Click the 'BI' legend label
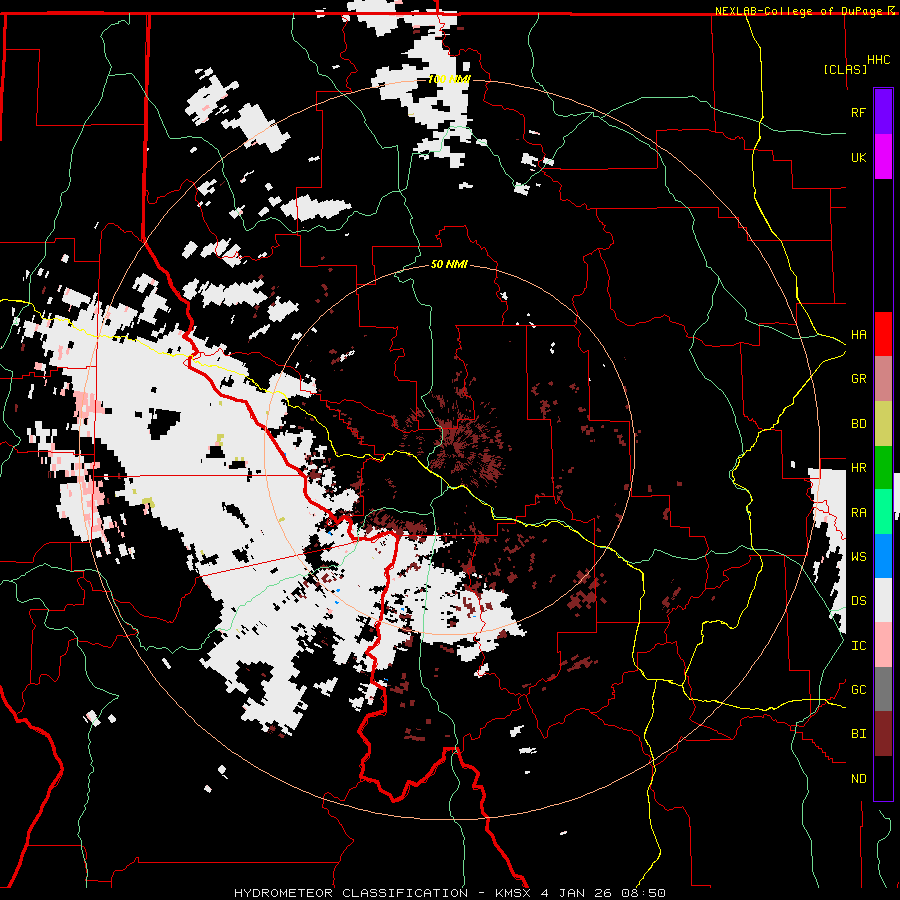Viewport: 900px width, 900px height. 858,734
